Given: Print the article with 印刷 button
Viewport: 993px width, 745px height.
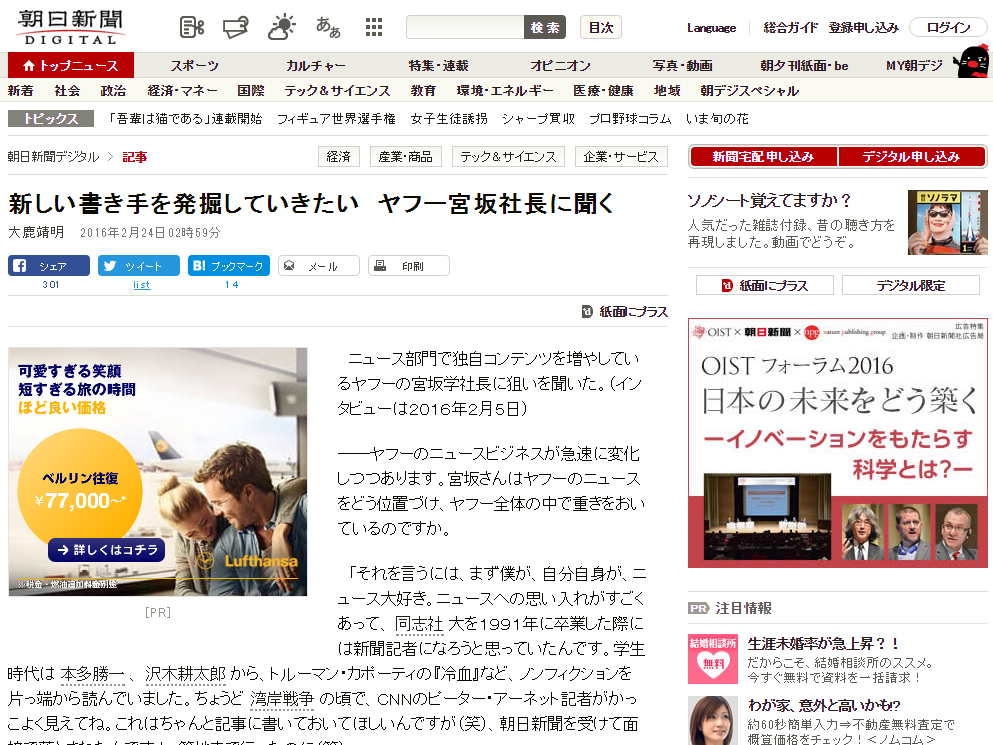Looking at the screenshot, I should (x=409, y=266).
